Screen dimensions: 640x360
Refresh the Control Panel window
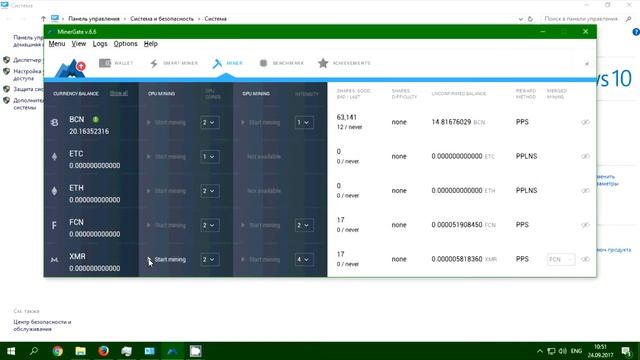tap(530, 19)
